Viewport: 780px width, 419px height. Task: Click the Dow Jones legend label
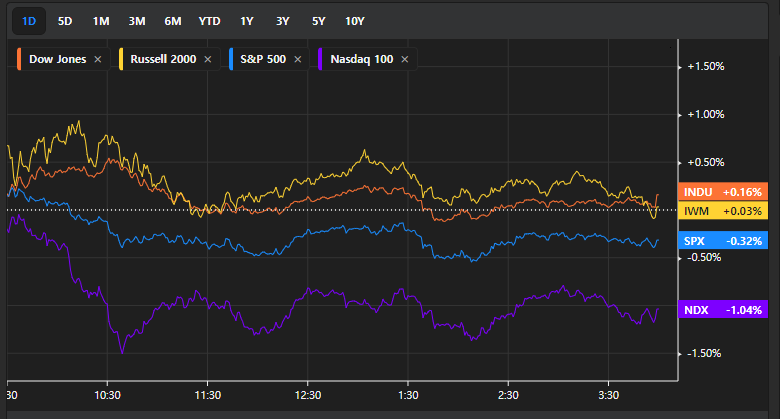(x=58, y=60)
